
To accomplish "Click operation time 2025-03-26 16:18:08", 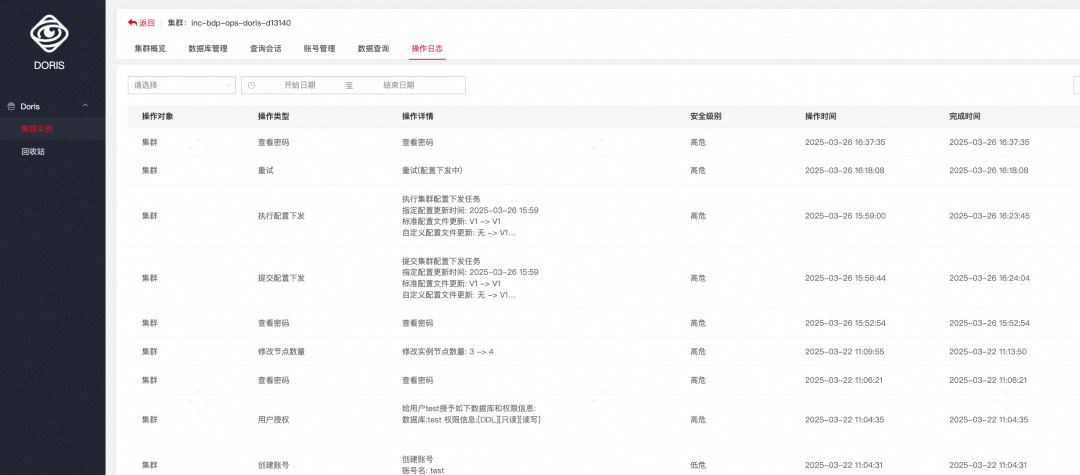I will (x=845, y=170).
